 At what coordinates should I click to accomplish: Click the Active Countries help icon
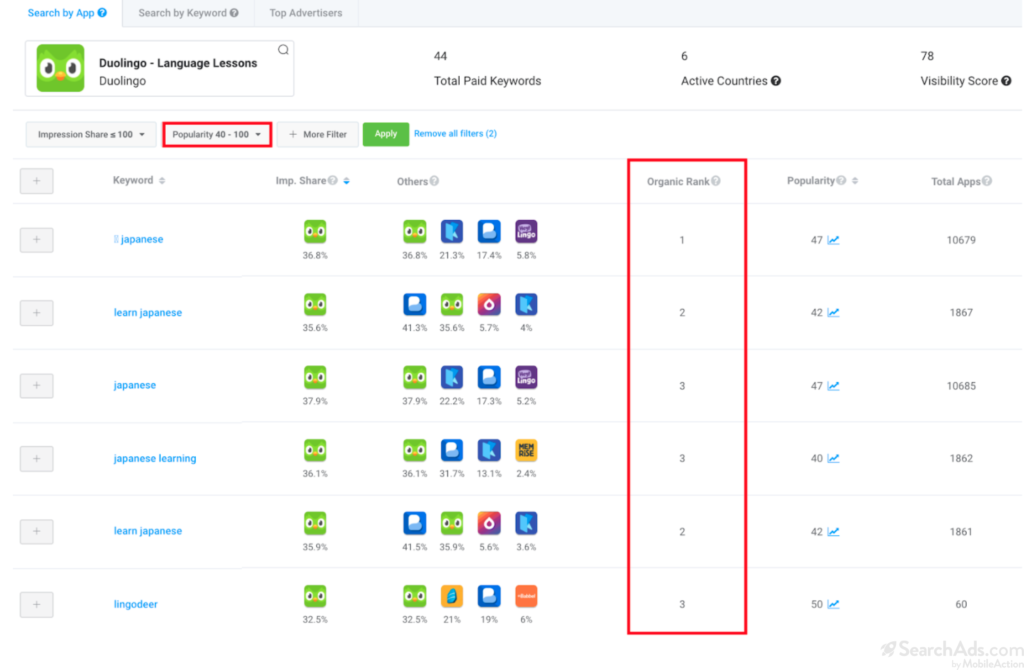pyautogui.click(x=776, y=81)
